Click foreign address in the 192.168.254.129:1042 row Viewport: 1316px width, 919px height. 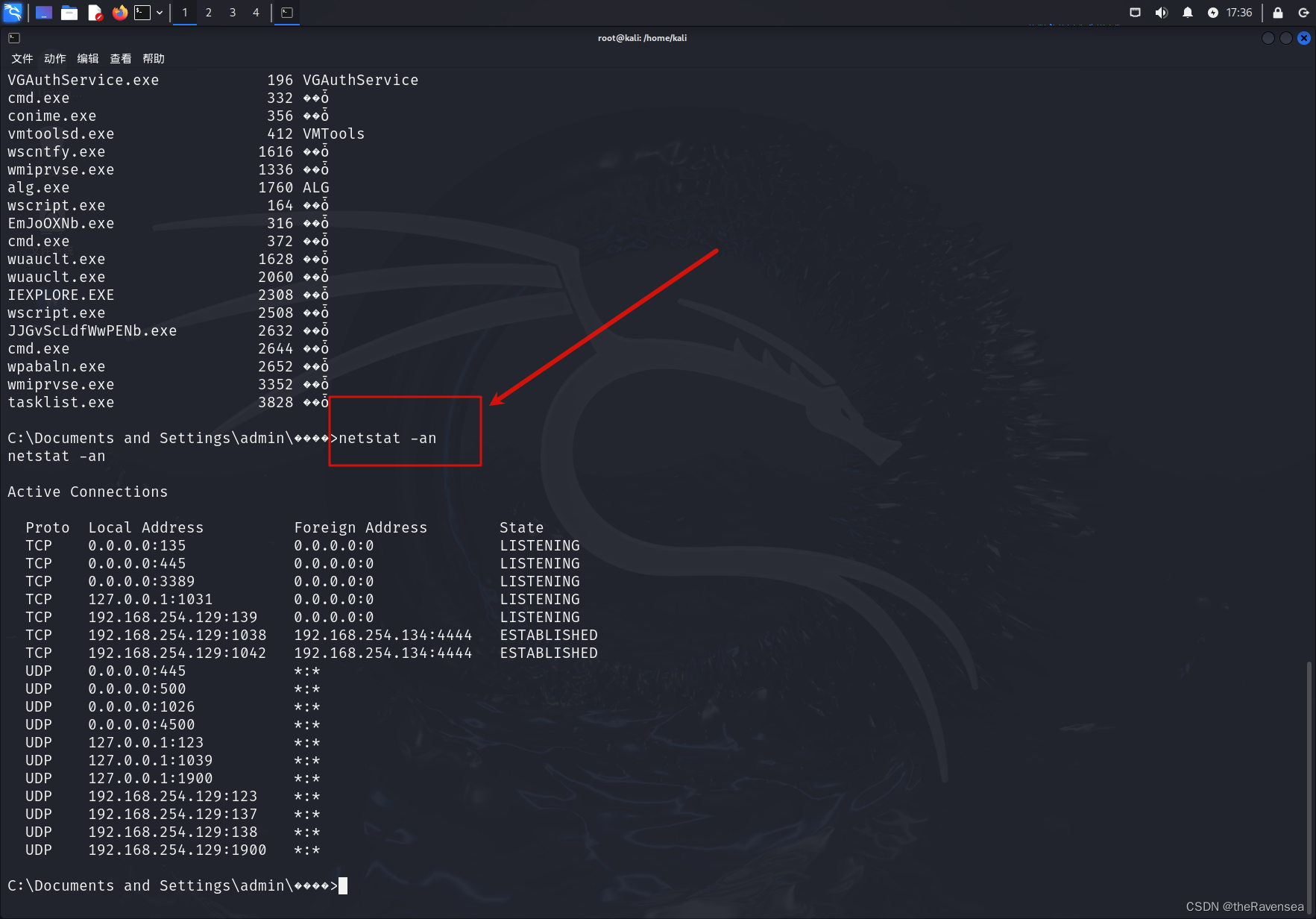point(383,653)
